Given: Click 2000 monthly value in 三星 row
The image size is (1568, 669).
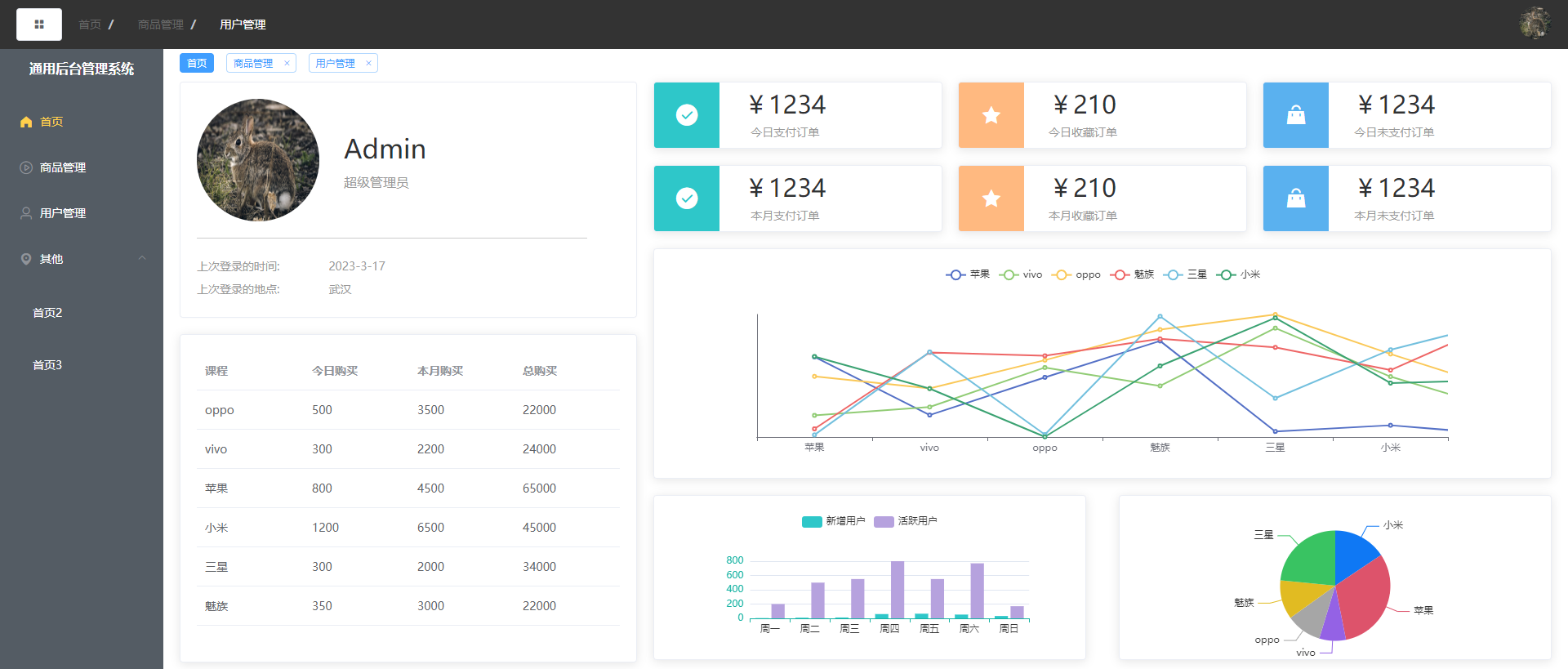Looking at the screenshot, I should (430, 567).
